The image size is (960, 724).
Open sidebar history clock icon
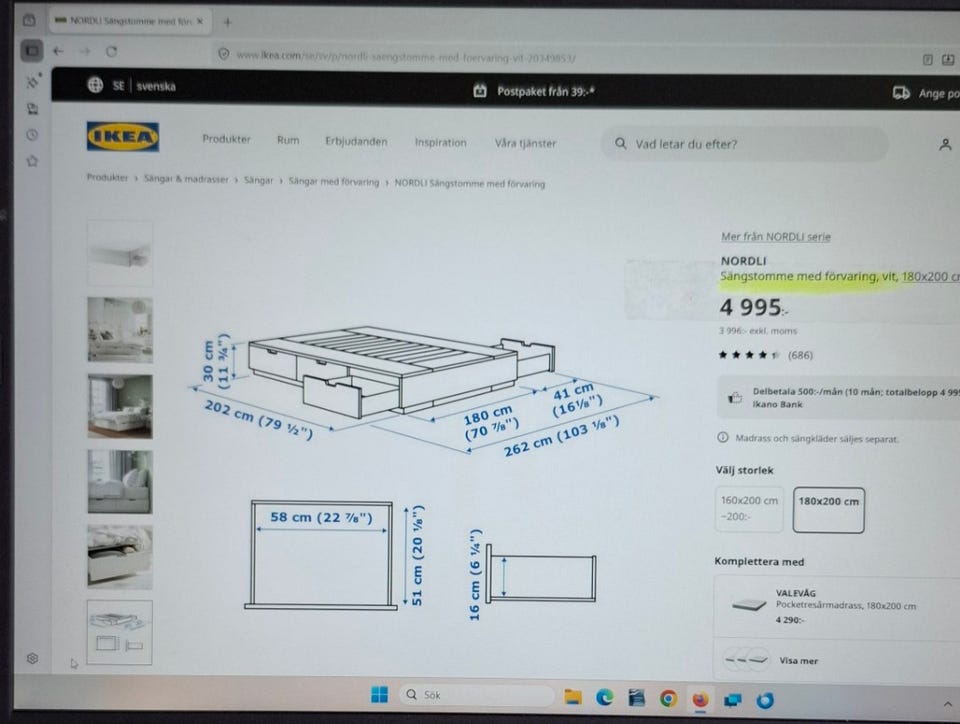pos(32,135)
